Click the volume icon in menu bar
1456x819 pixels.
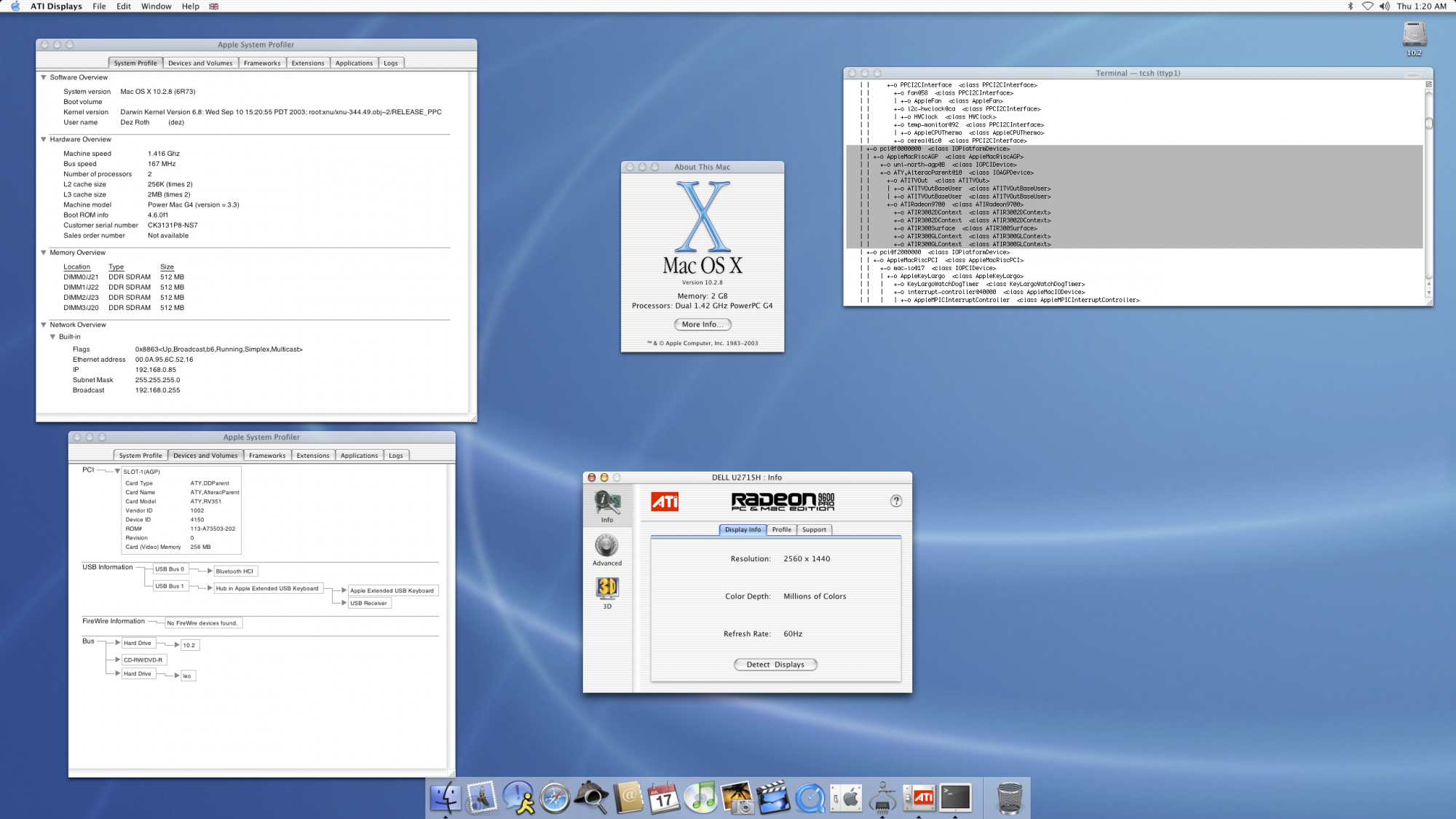tap(1384, 6)
